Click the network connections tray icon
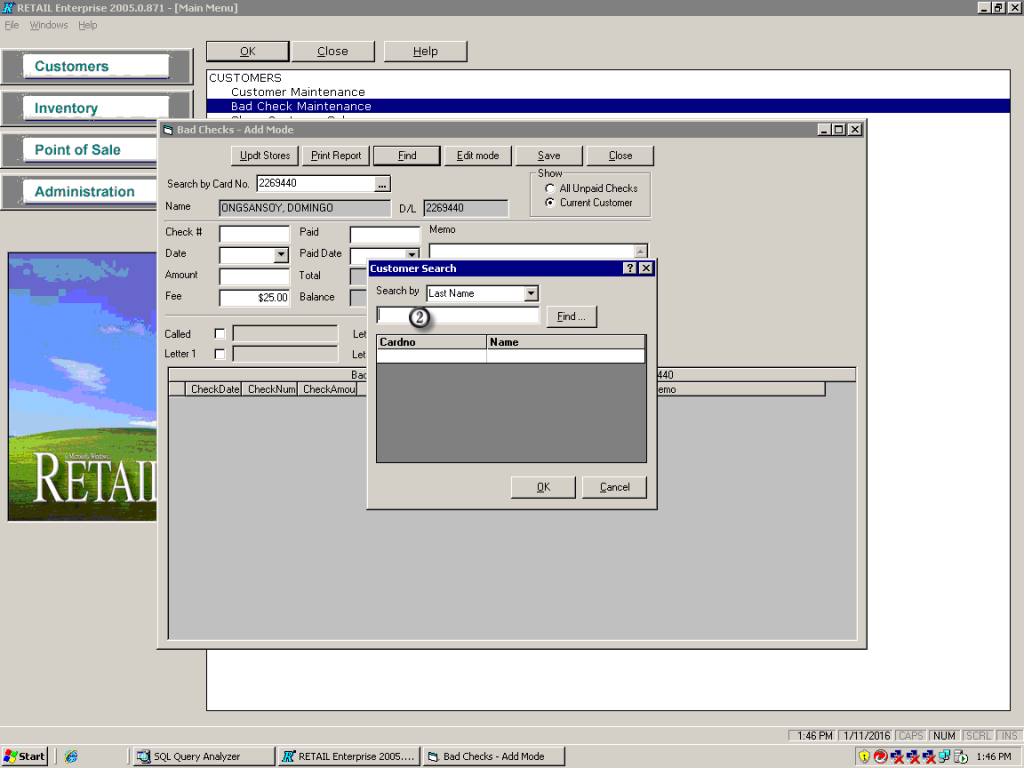The height and width of the screenshot is (768, 1024). point(944,756)
